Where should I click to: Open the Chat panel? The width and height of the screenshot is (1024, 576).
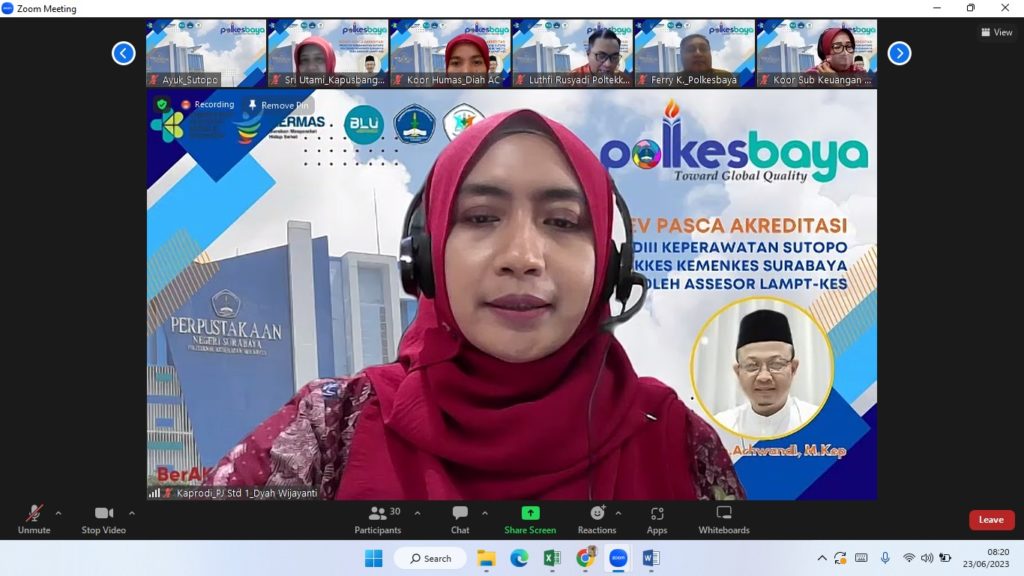point(460,520)
